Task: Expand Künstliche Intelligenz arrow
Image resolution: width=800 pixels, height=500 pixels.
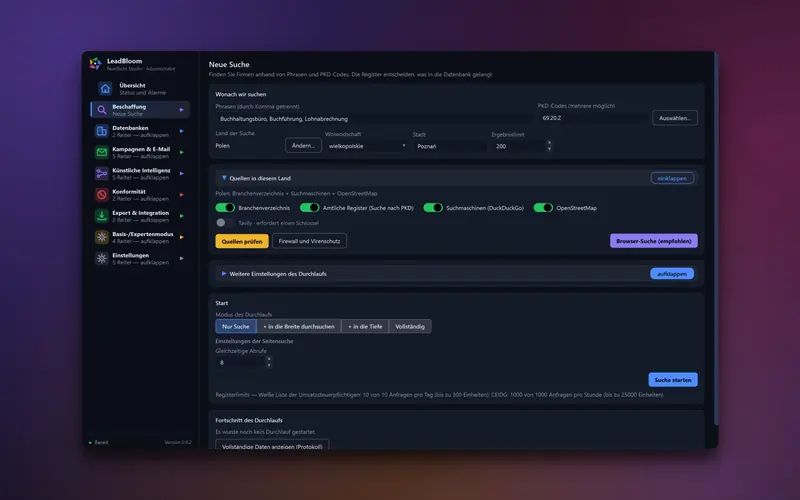Action: click(181, 173)
